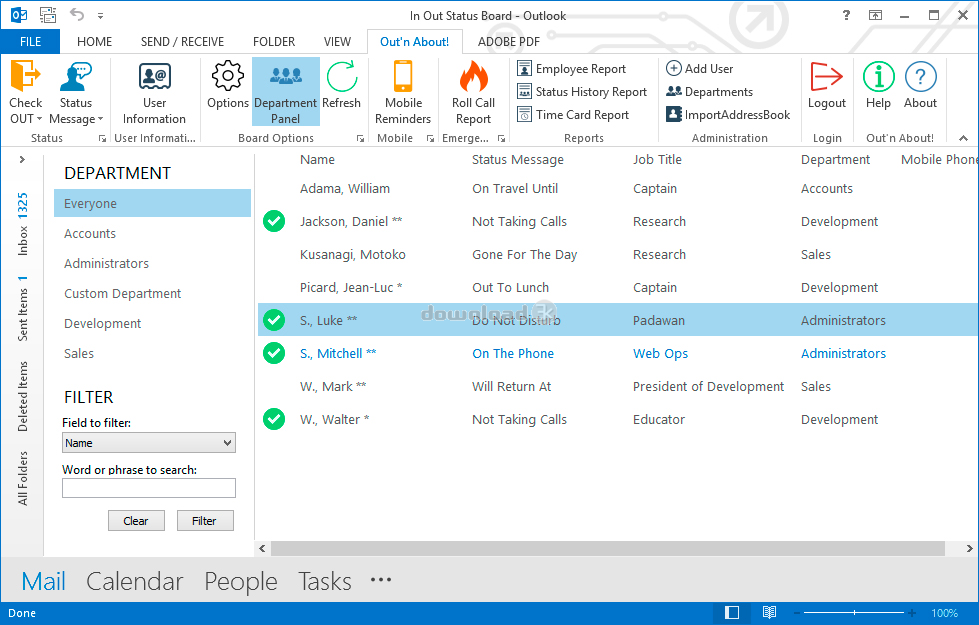This screenshot has height=625, width=979.
Task: Open the Status group dialog launcher
Action: click(102, 139)
